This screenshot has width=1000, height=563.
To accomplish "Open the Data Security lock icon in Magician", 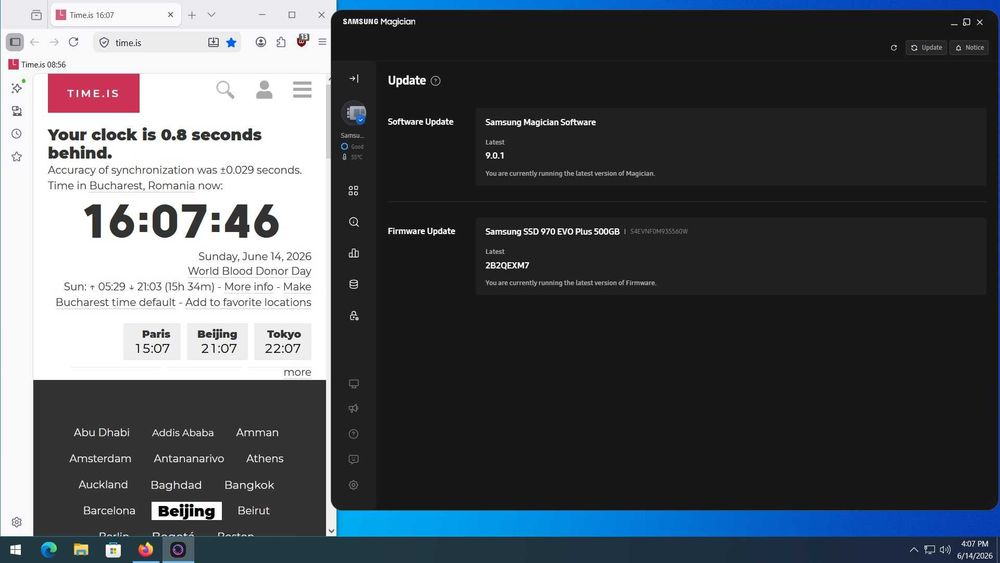I will 353,316.
